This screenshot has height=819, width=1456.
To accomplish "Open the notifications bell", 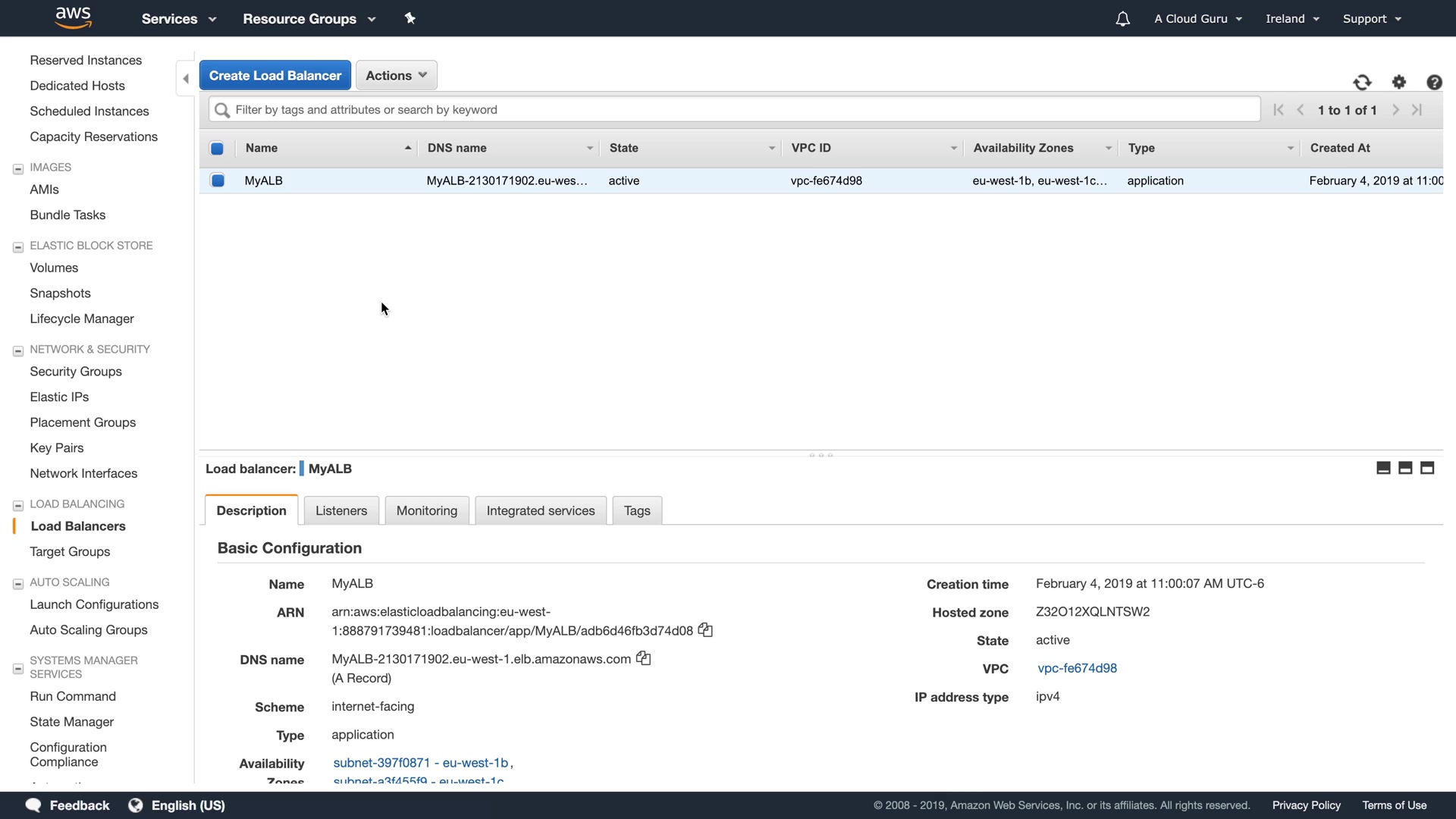I will coord(1122,19).
